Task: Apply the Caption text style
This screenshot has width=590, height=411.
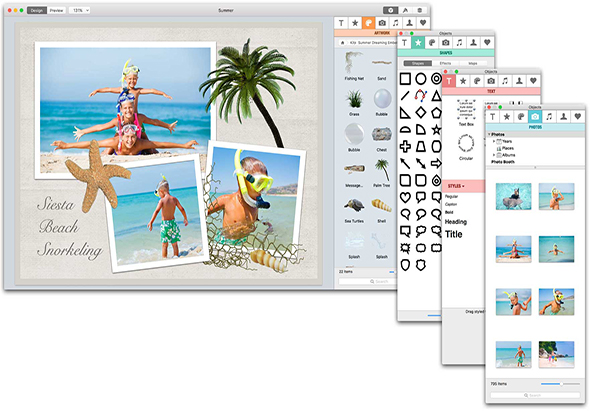Action: coord(451,204)
